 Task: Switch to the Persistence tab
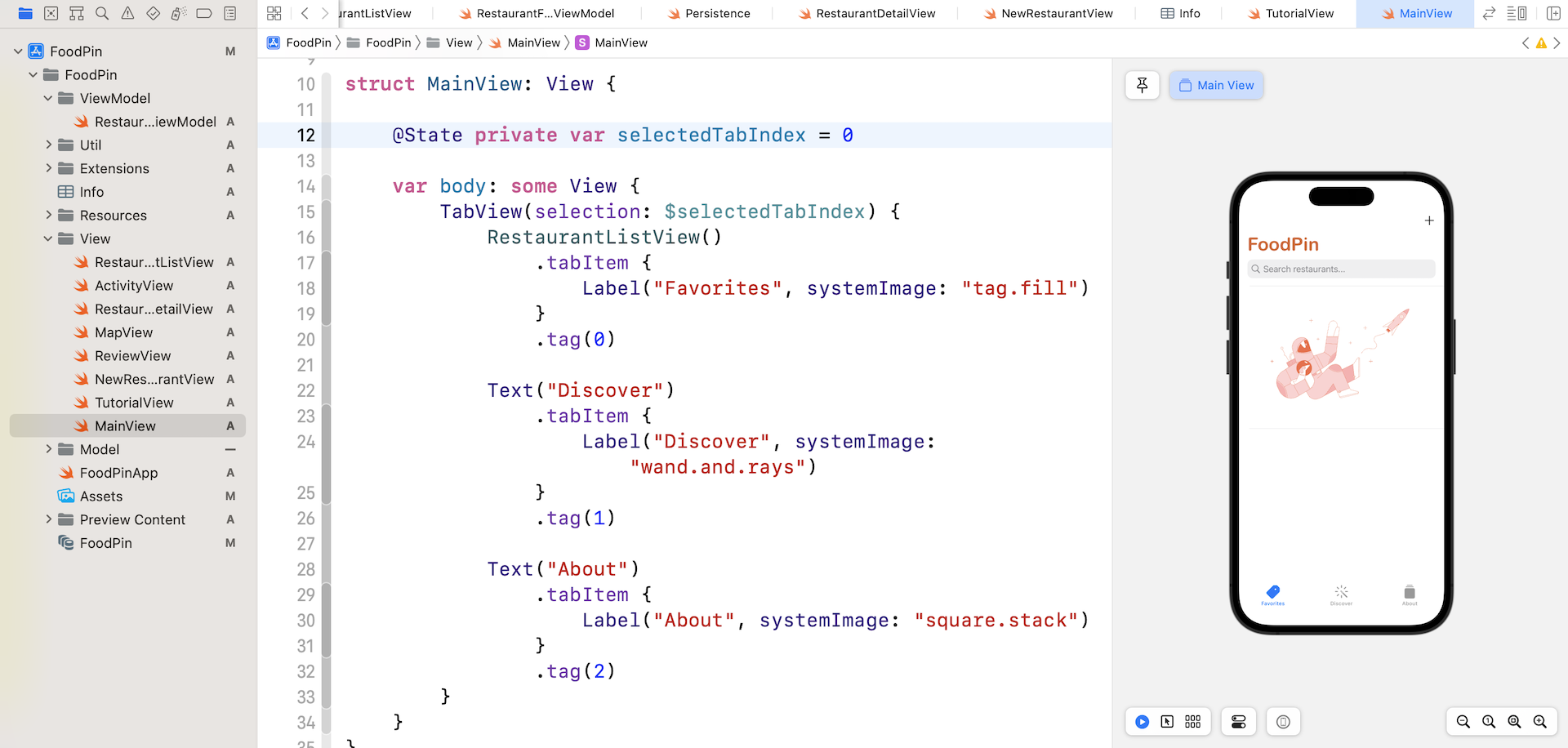coord(709,13)
